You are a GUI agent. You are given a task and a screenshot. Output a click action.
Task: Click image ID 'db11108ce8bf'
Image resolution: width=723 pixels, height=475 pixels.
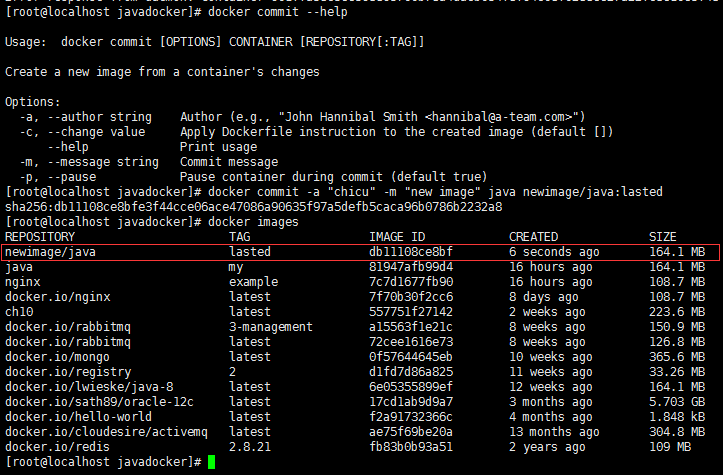(x=411, y=252)
